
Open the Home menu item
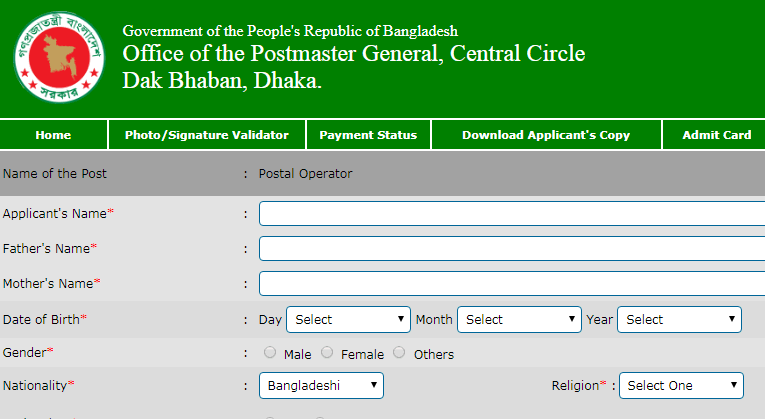click(53, 135)
